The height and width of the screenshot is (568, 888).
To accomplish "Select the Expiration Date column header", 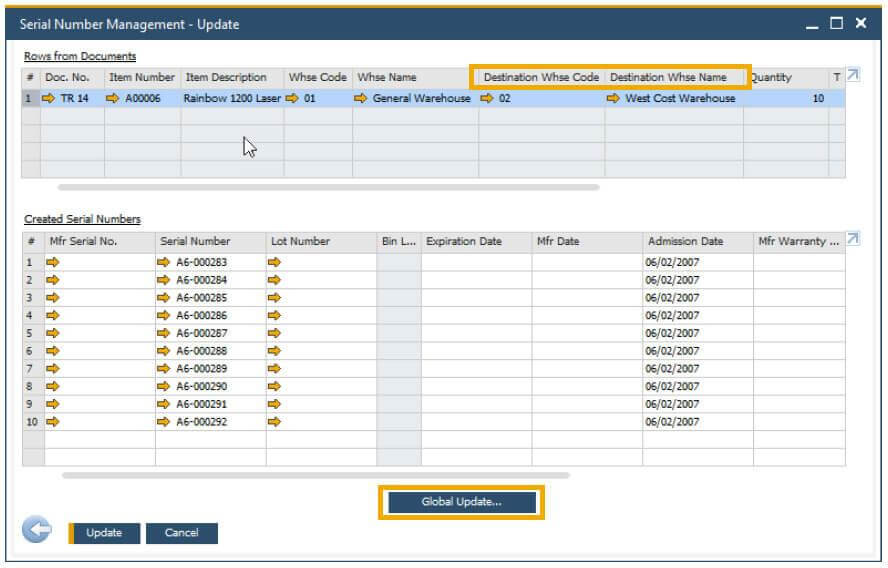I will coord(476,242).
